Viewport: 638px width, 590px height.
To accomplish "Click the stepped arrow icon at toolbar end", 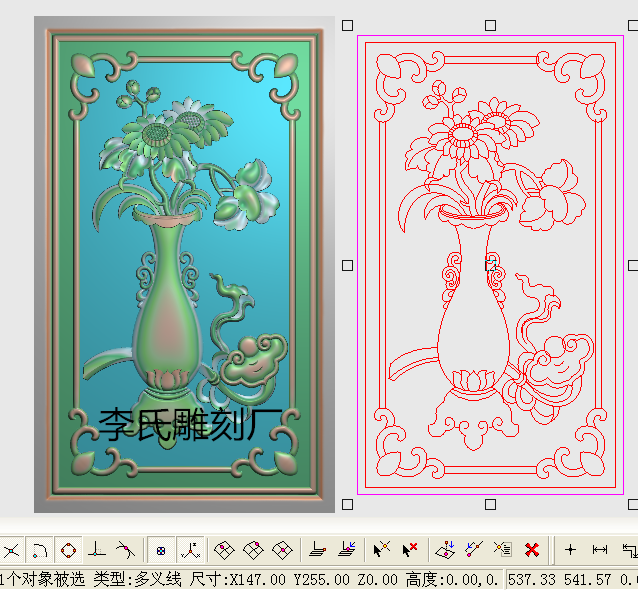I will [x=630, y=551].
